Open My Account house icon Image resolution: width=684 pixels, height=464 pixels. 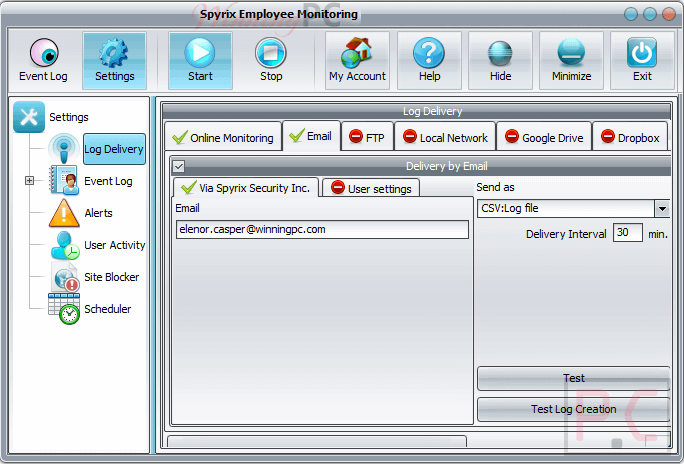pyautogui.click(x=357, y=53)
